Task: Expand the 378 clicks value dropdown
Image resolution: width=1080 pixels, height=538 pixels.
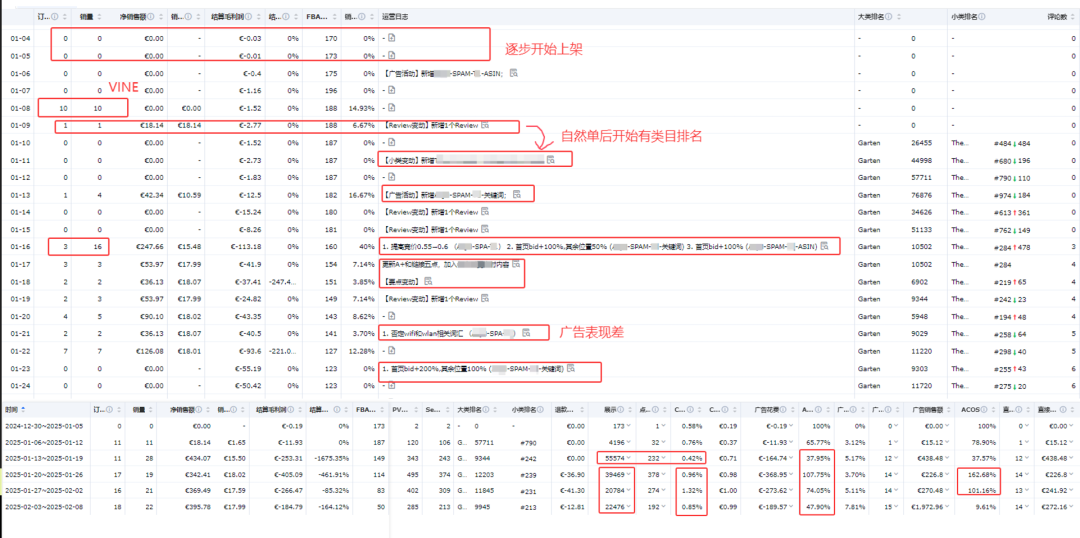Action: (x=663, y=474)
